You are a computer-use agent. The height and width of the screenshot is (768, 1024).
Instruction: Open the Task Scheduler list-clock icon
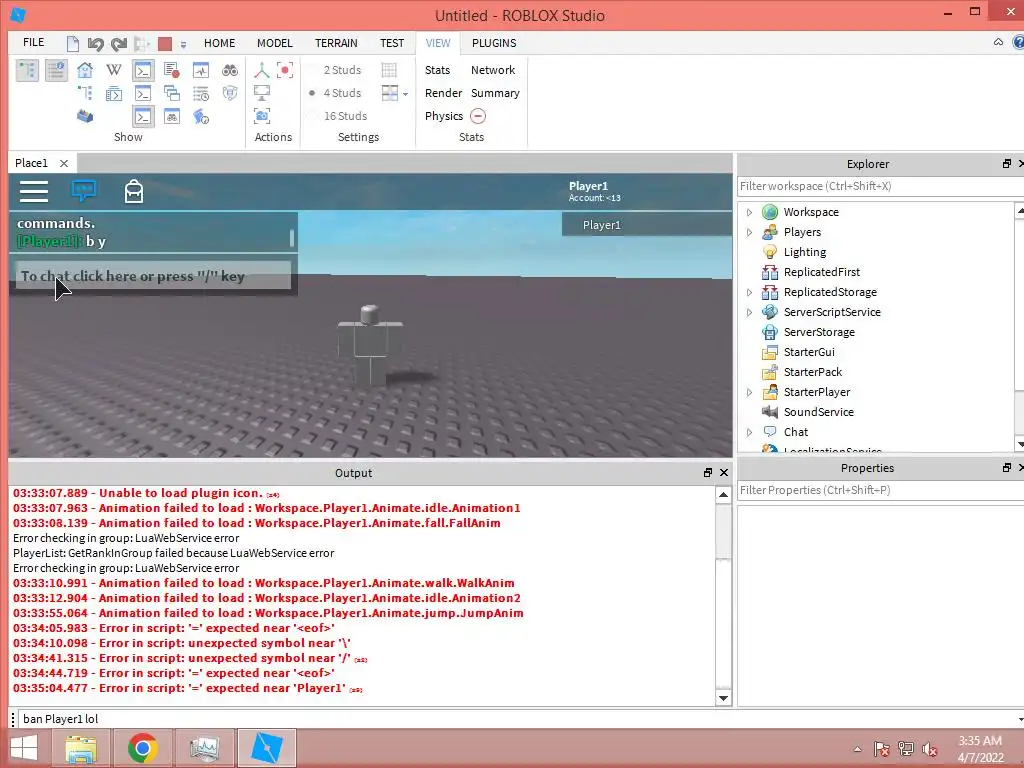[x=200, y=93]
